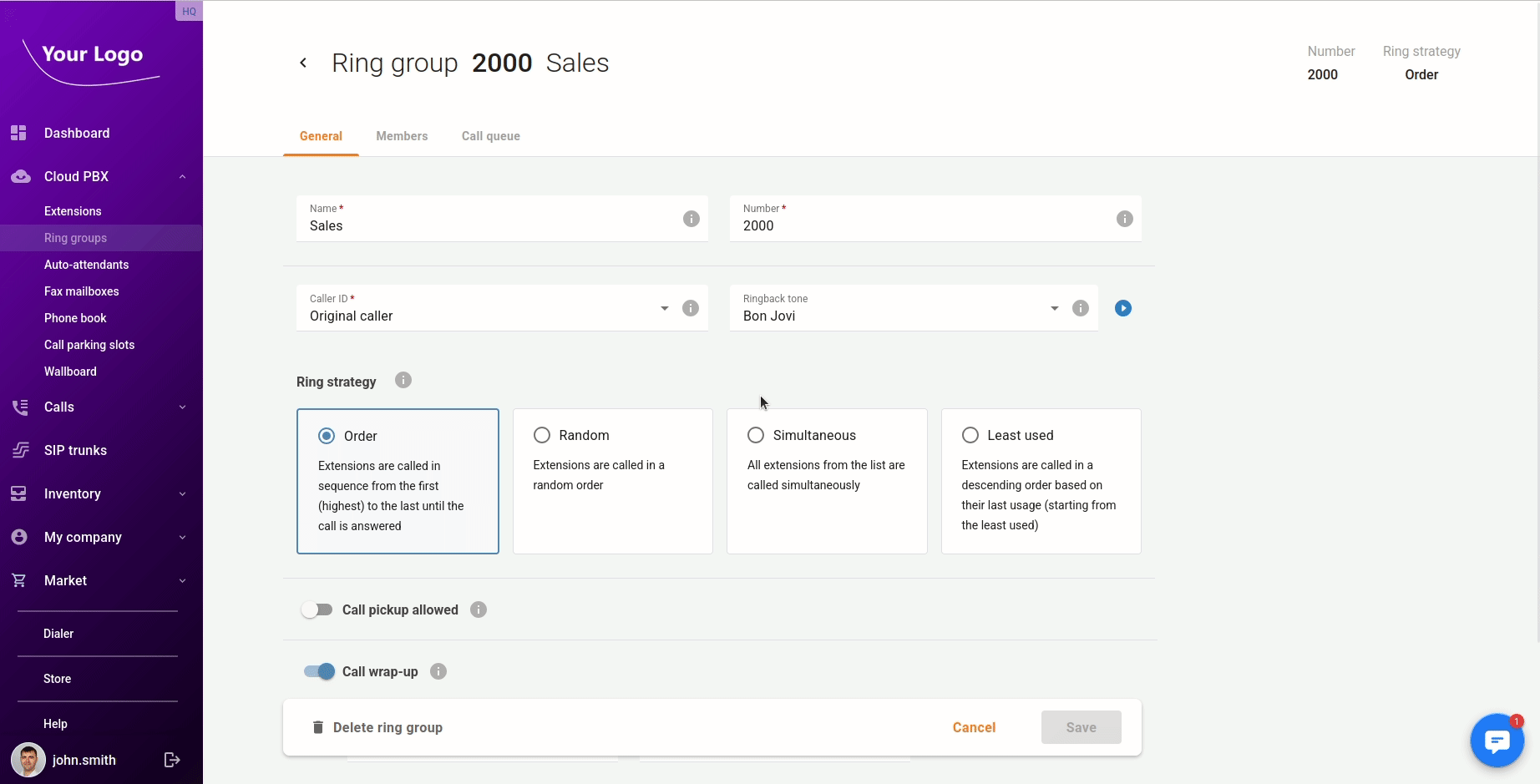Show info icon for Name field
The height and width of the screenshot is (784, 1540).
point(691,219)
